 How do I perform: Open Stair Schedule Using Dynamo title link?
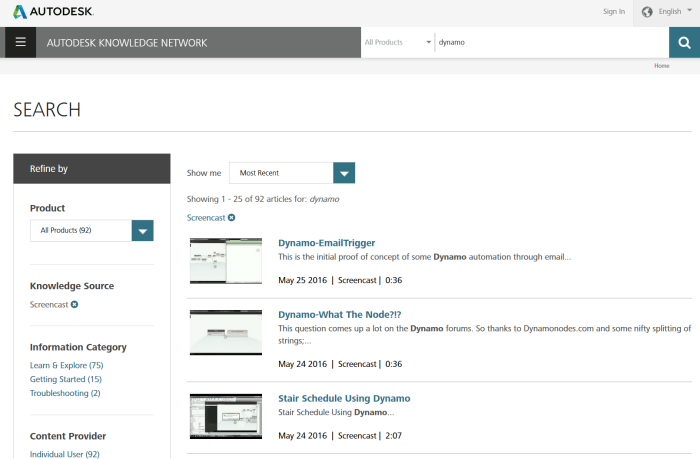point(343,398)
